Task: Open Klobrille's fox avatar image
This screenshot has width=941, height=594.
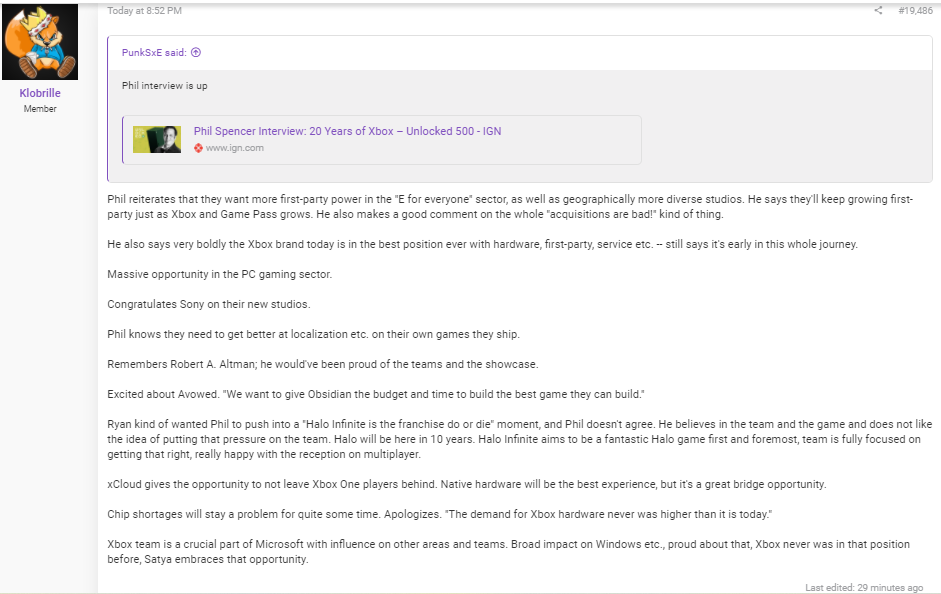Action: pyautogui.click(x=40, y=42)
